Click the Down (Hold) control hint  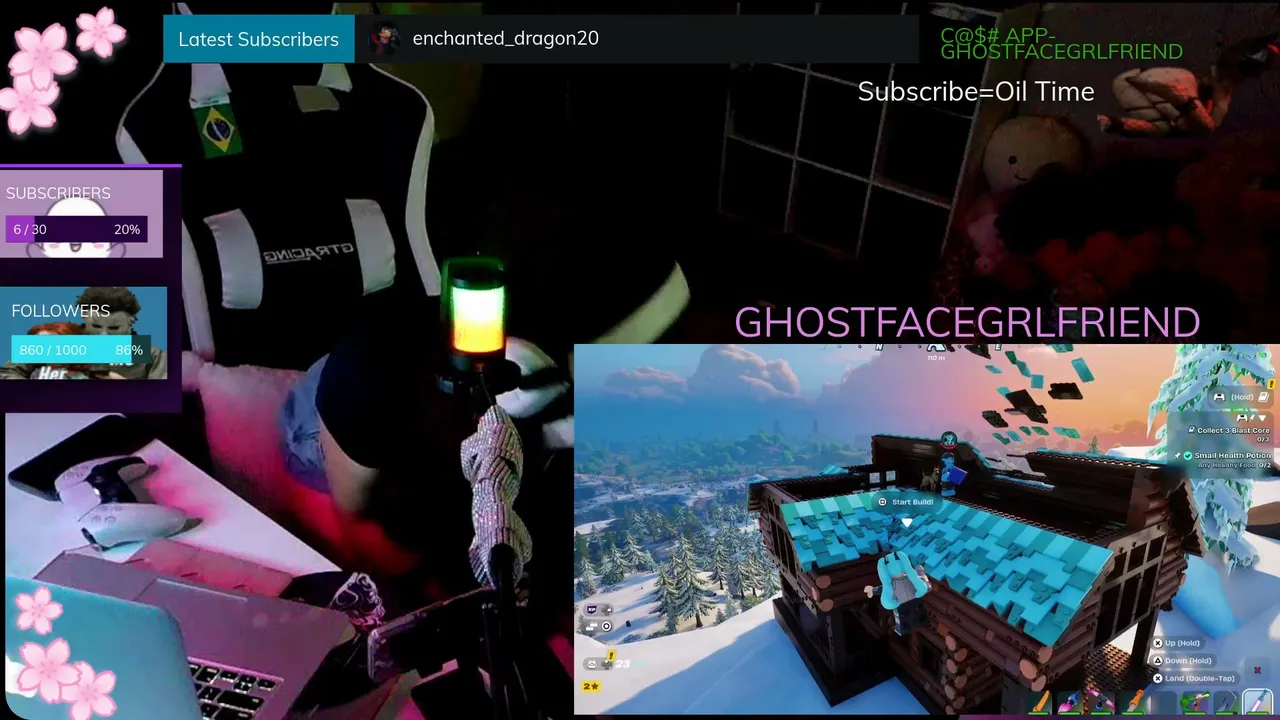[x=1182, y=660]
